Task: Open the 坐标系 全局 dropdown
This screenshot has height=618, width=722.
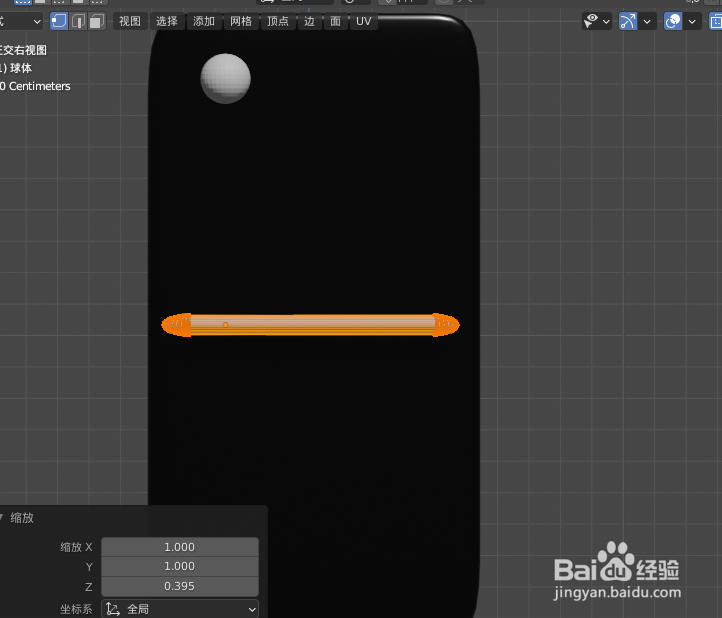Action: click(x=180, y=609)
